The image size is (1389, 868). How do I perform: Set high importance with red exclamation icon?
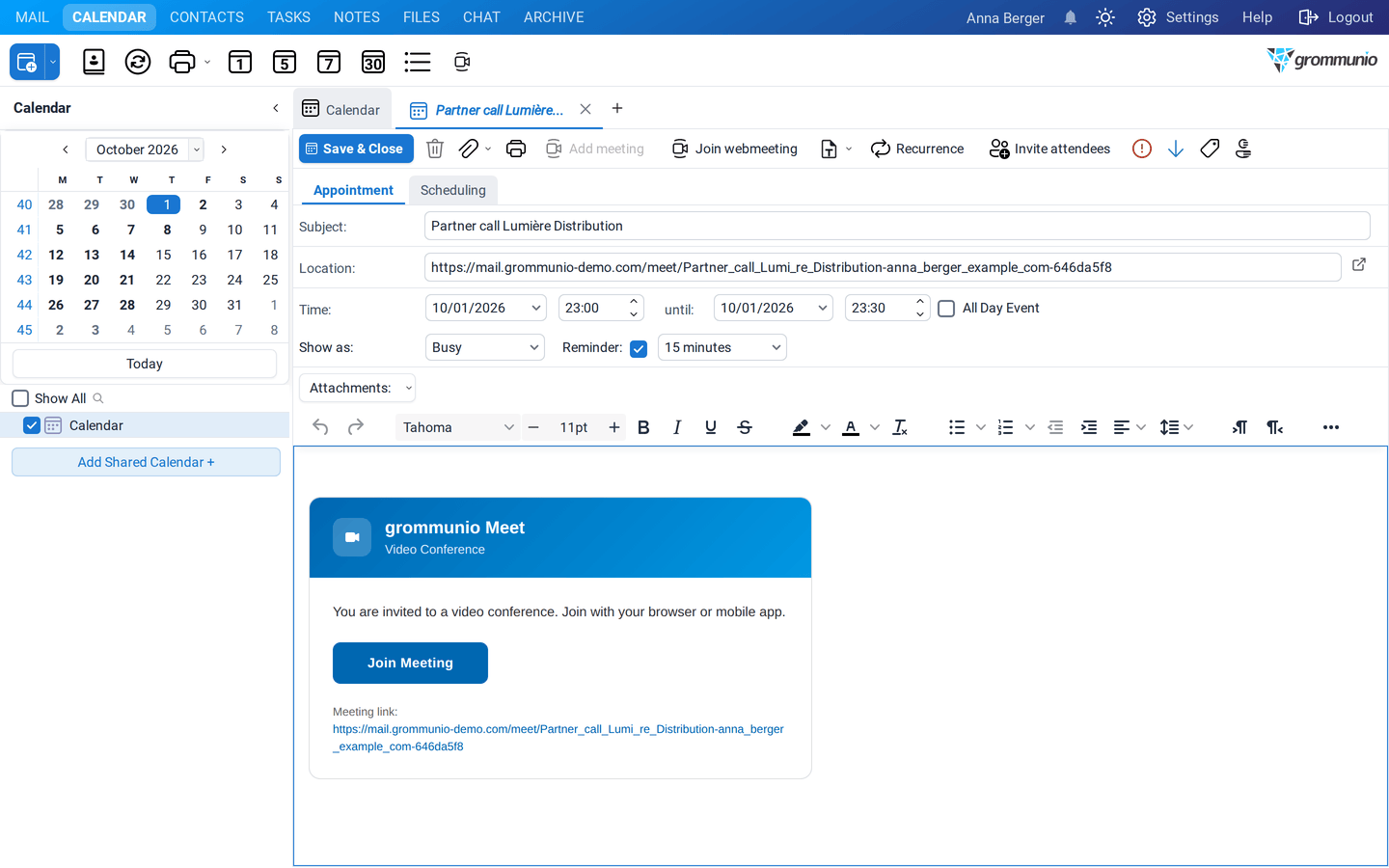click(1142, 149)
